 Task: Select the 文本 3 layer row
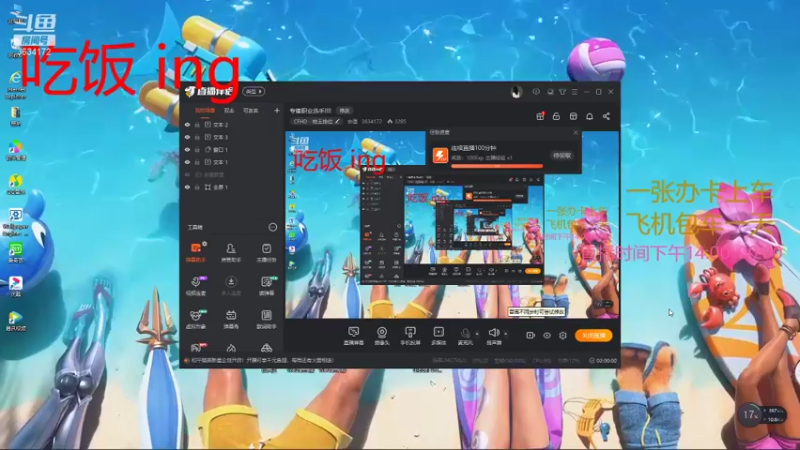[x=232, y=137]
